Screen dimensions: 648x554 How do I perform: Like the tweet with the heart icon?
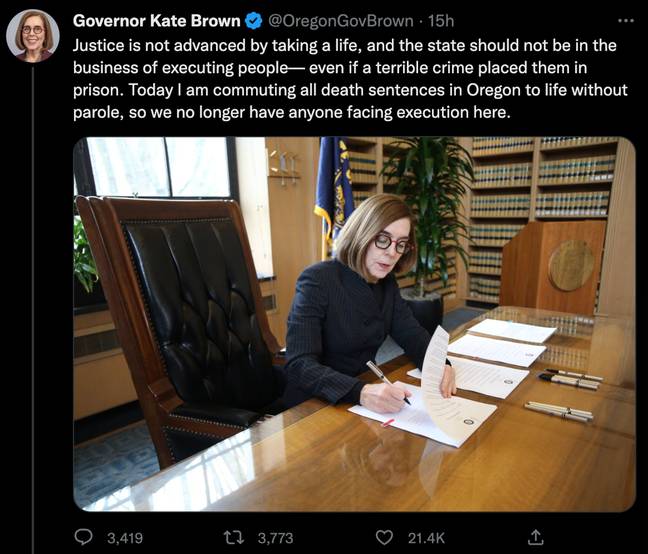click(x=384, y=537)
